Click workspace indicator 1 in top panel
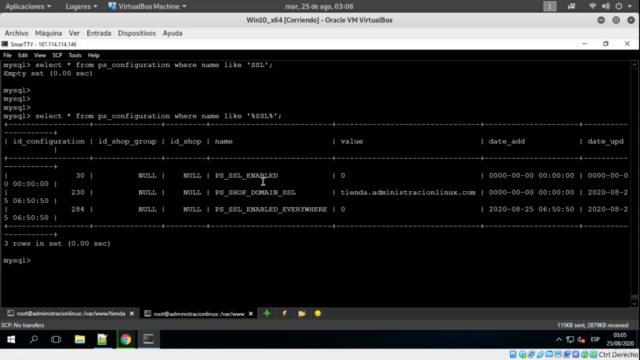Viewport: 640px width, 360px height. (549, 6)
